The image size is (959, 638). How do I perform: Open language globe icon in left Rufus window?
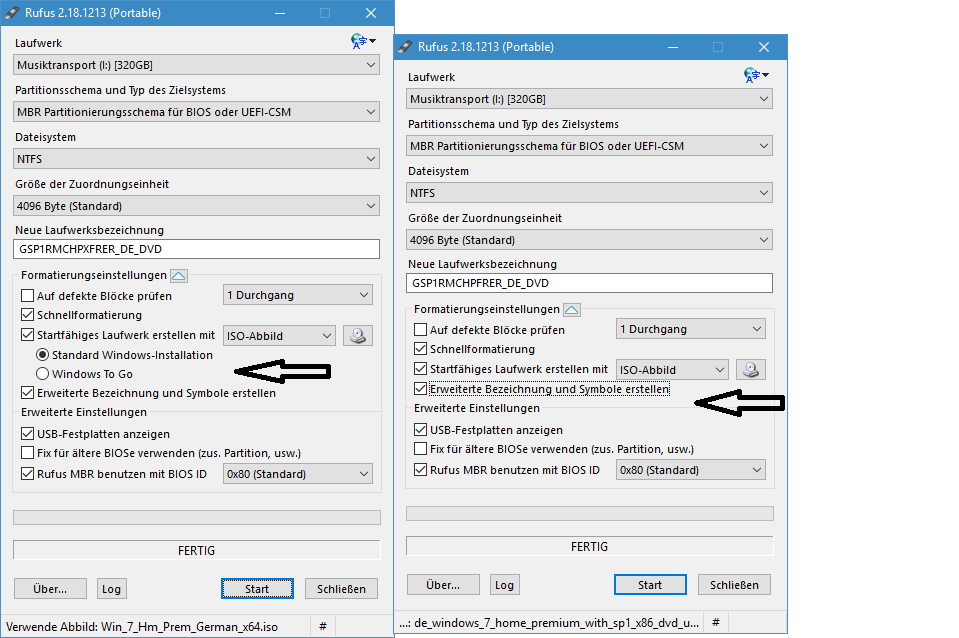tap(363, 41)
